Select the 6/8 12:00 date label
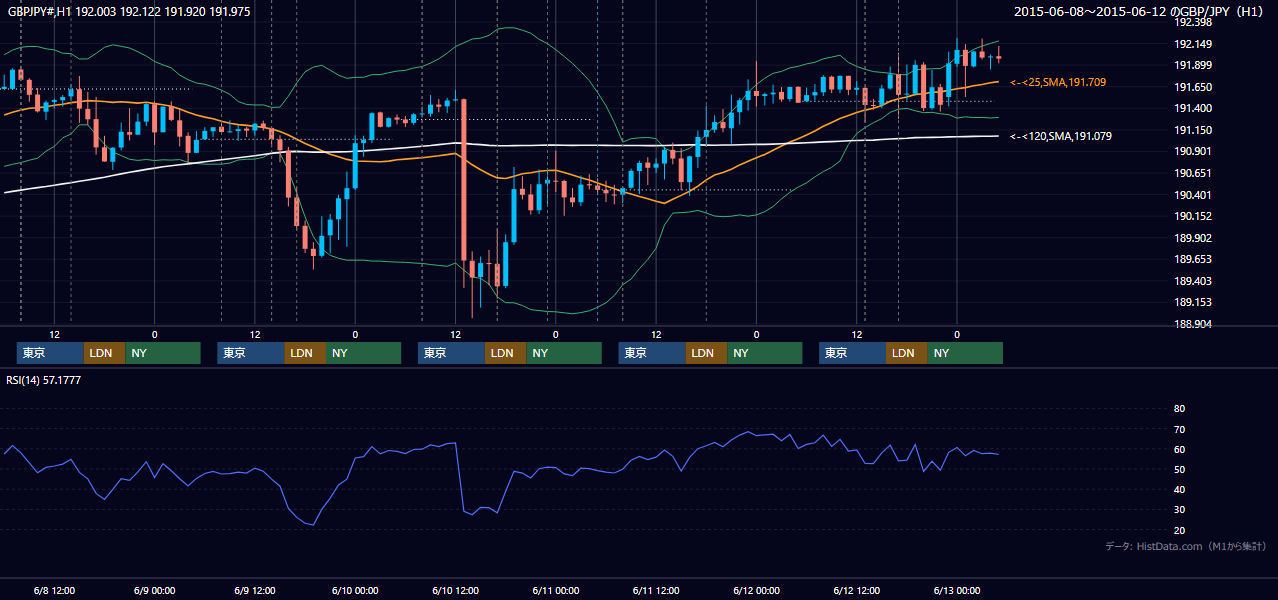Screen dimensions: 1278x600 54,591
